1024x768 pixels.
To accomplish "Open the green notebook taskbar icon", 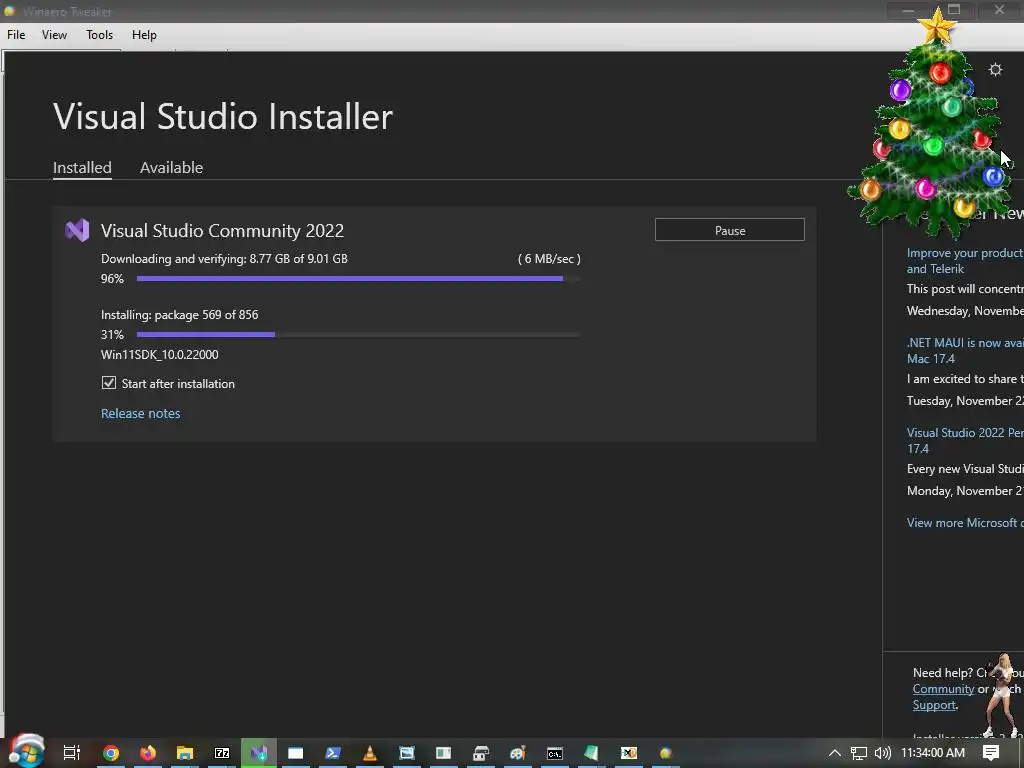I will click(592, 753).
